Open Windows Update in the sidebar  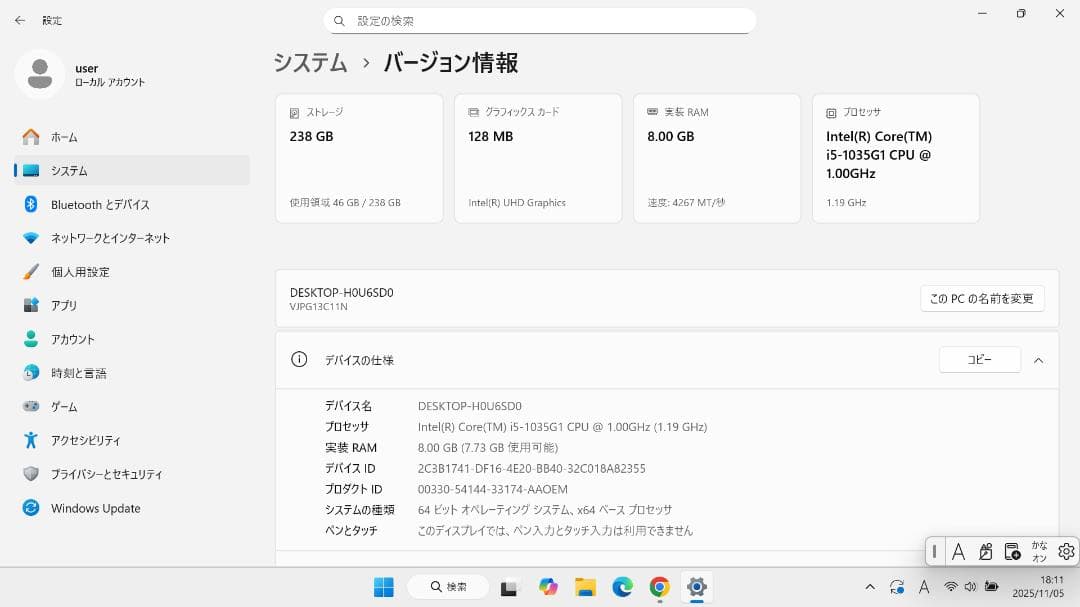pos(95,508)
